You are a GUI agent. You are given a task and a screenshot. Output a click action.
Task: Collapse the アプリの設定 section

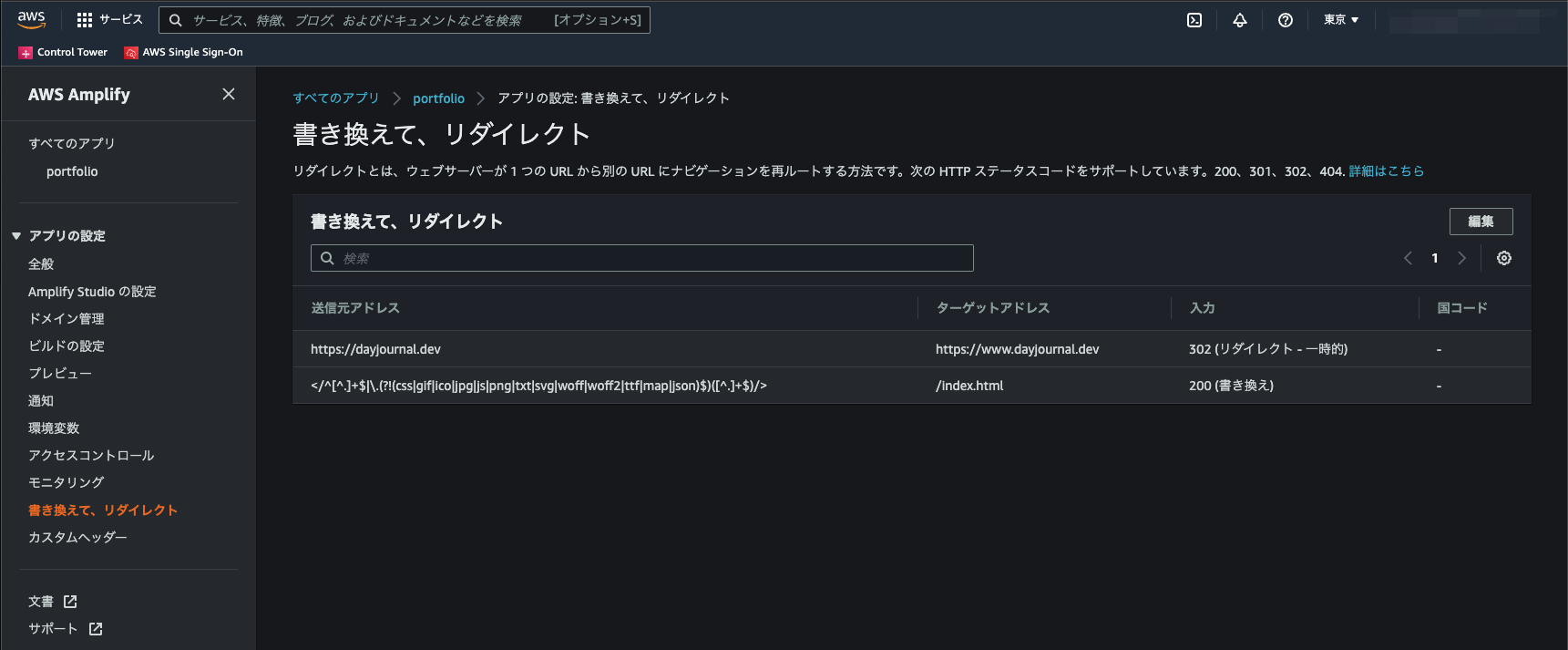click(59, 235)
